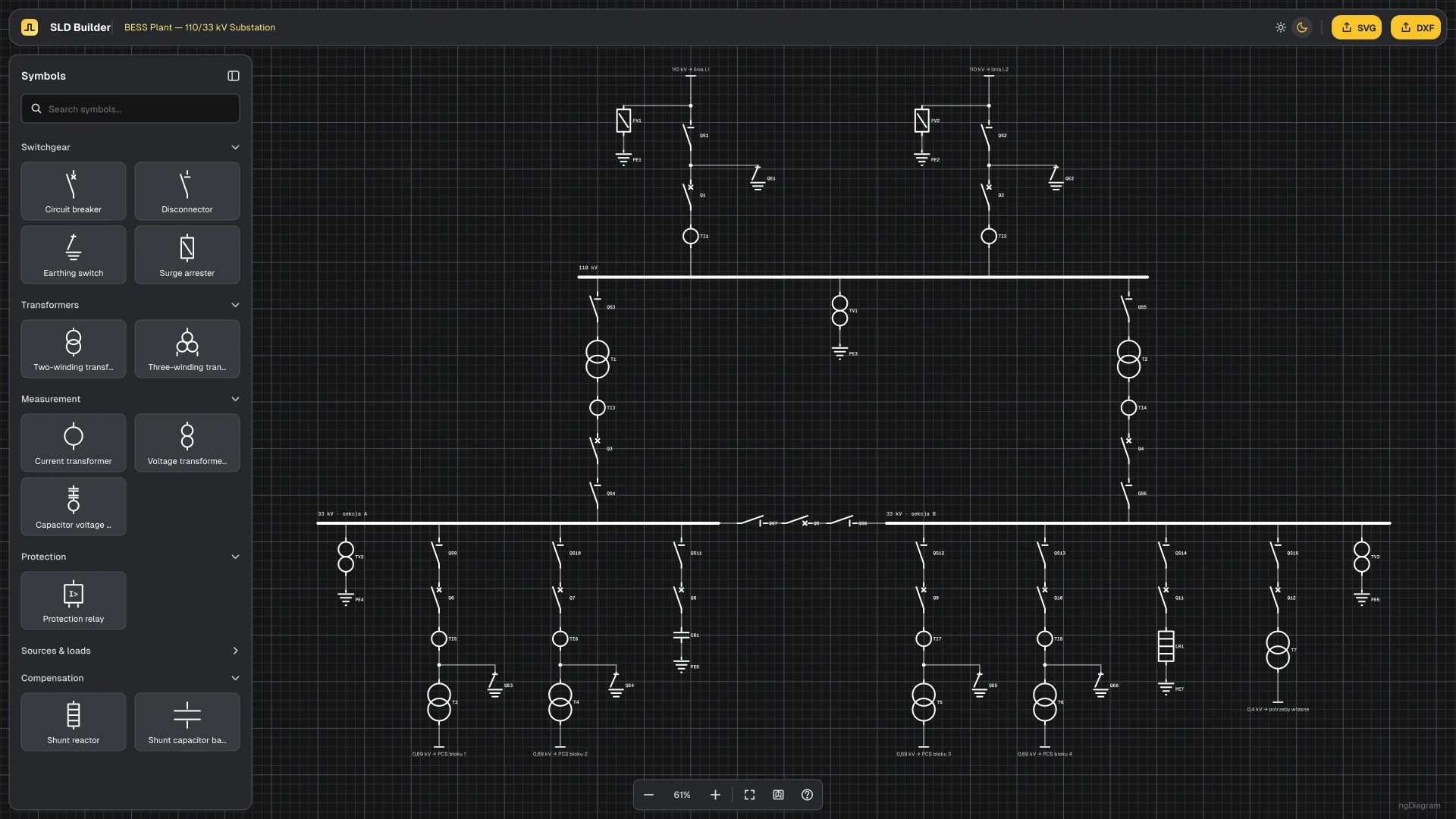Collapse the Switchgear section
The width and height of the screenshot is (1456, 819).
pos(130,147)
